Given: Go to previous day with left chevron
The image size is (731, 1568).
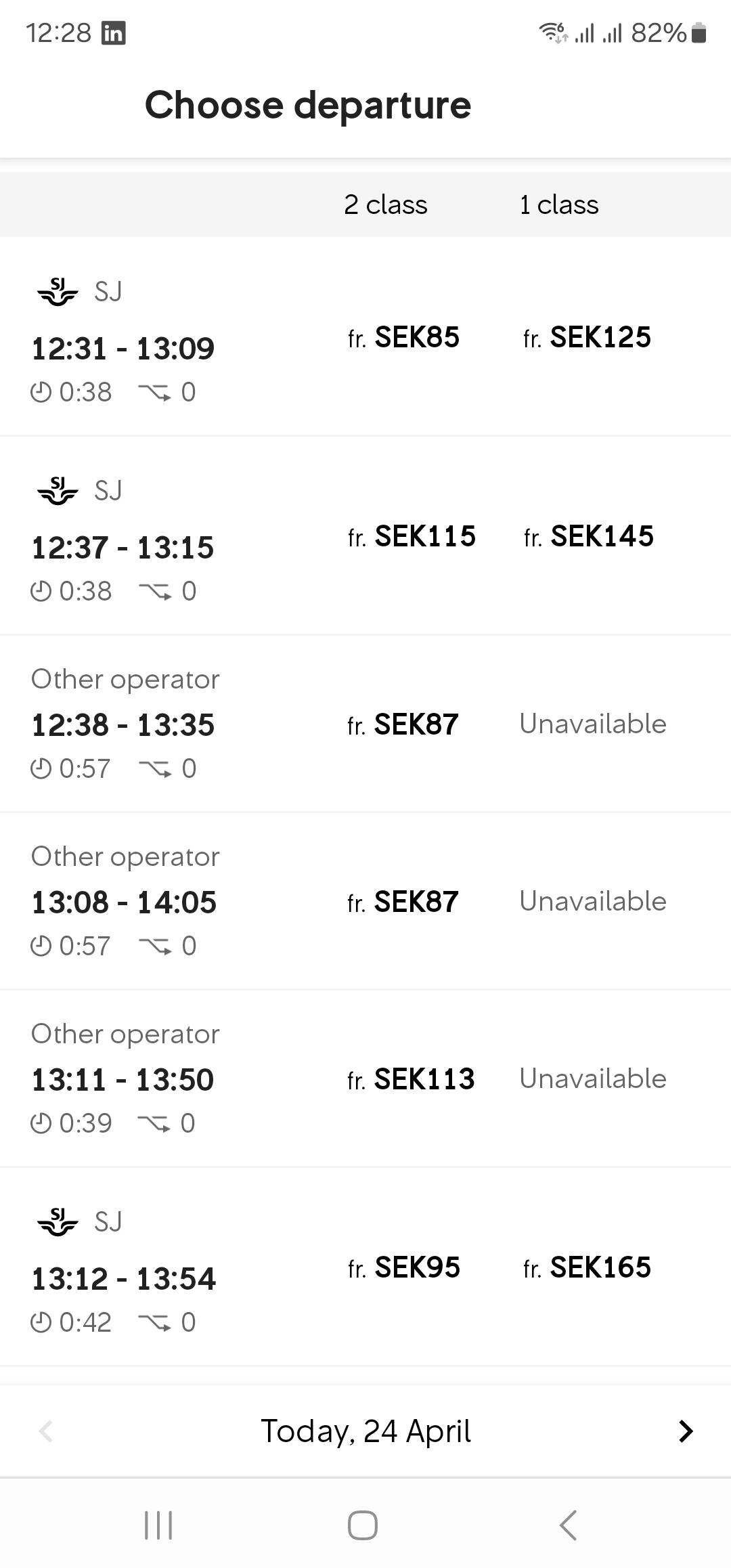Looking at the screenshot, I should coord(46,1431).
